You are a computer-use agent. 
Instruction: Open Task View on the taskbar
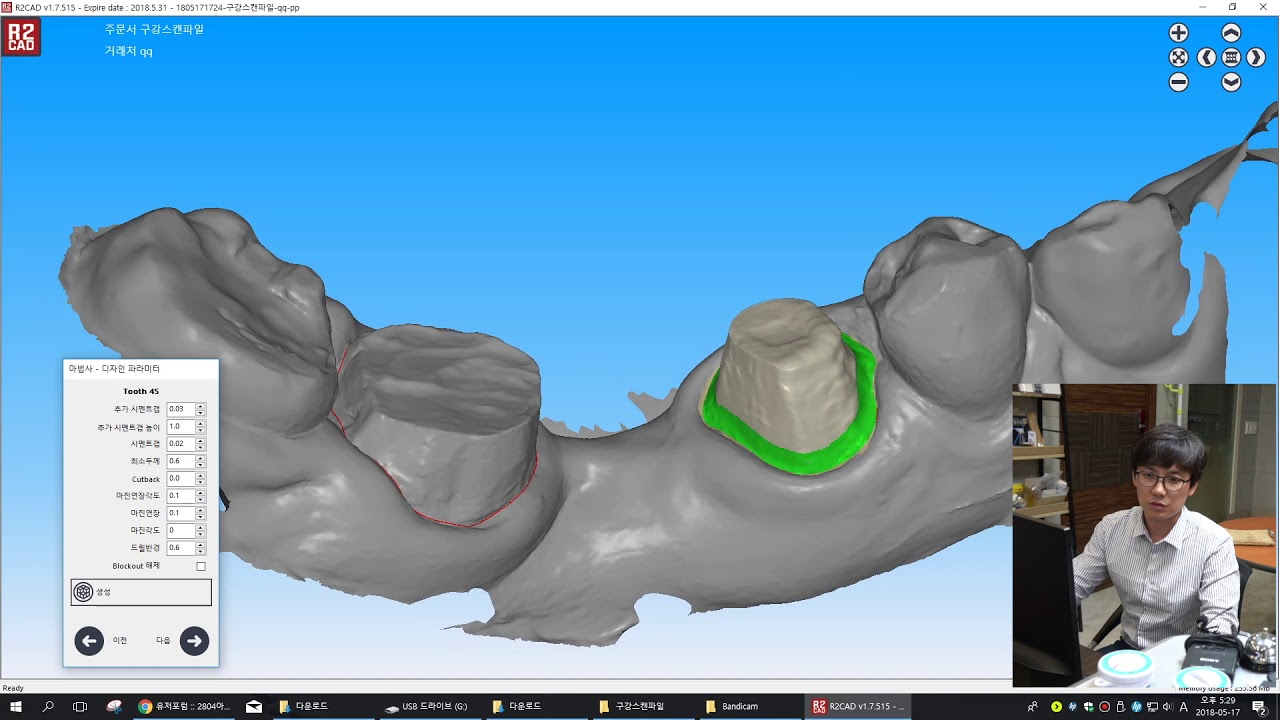[80, 706]
